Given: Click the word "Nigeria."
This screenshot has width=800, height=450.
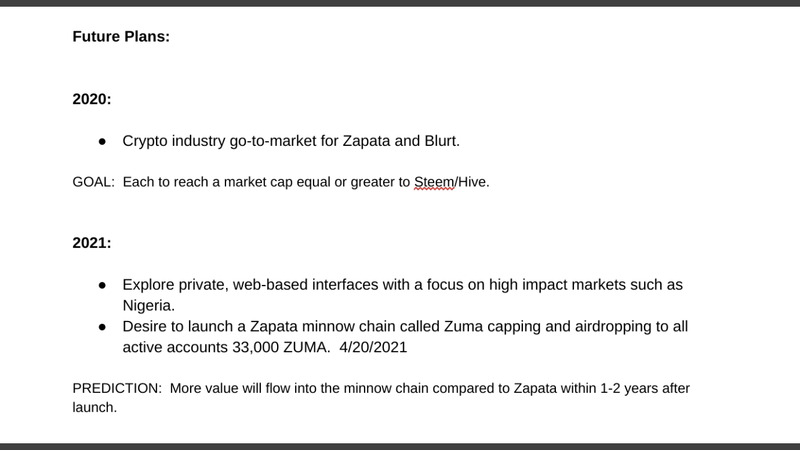Looking at the screenshot, I should pos(148,306).
